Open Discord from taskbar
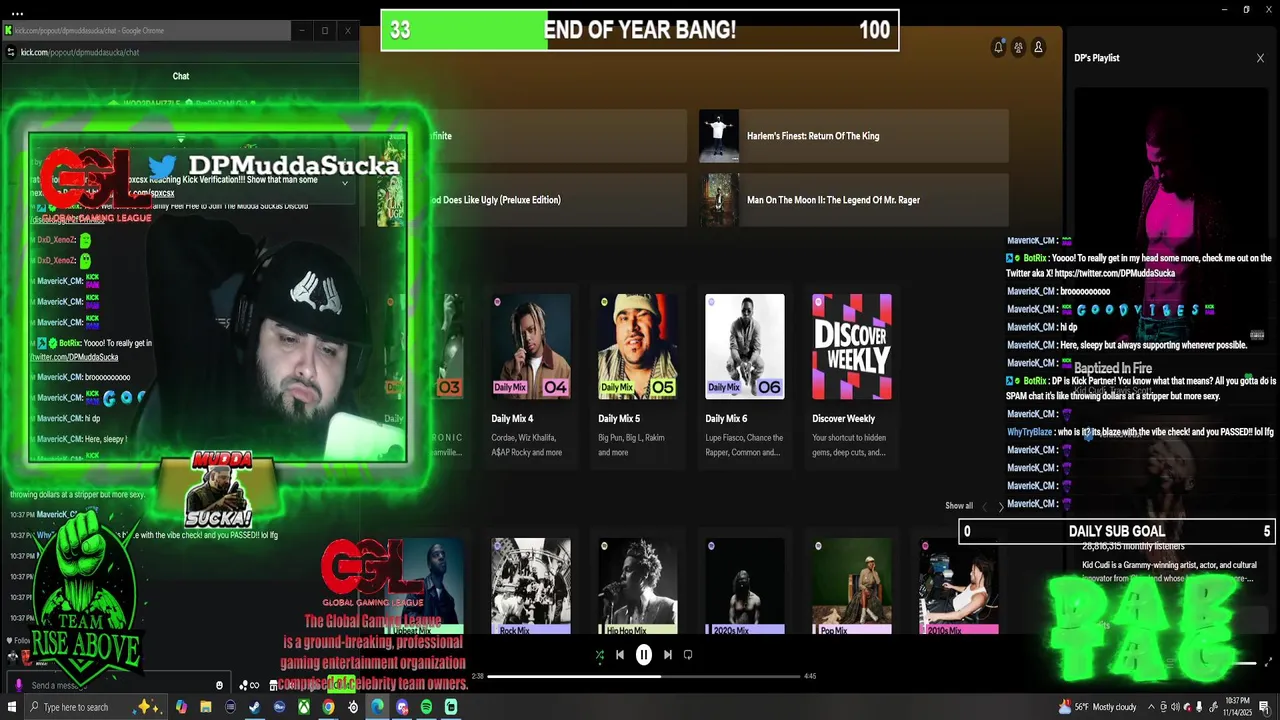 tap(402, 707)
